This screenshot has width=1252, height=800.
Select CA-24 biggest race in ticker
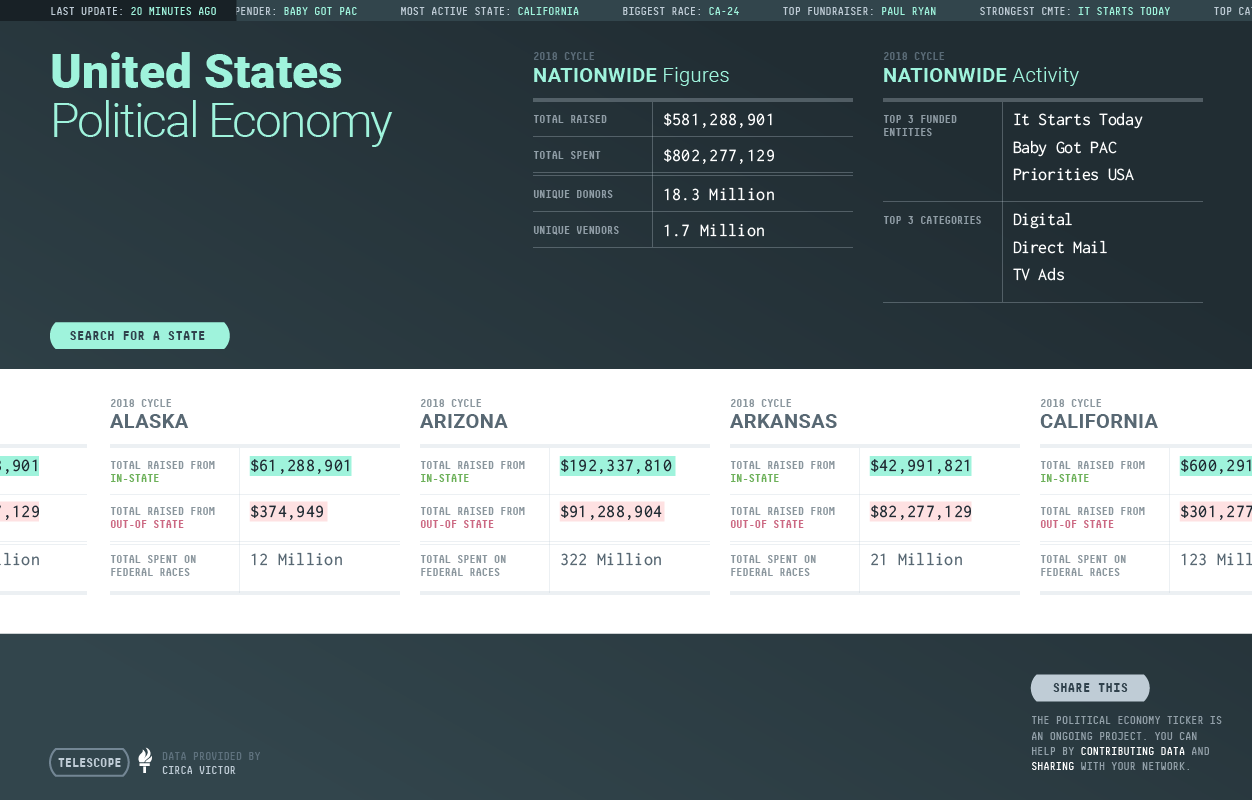pyautogui.click(x=724, y=11)
